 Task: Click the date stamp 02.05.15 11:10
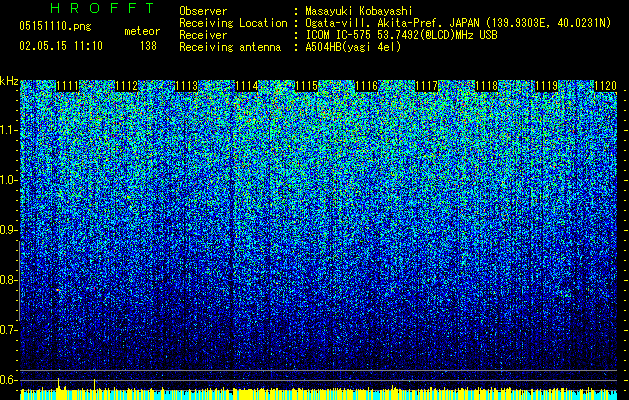61,46
